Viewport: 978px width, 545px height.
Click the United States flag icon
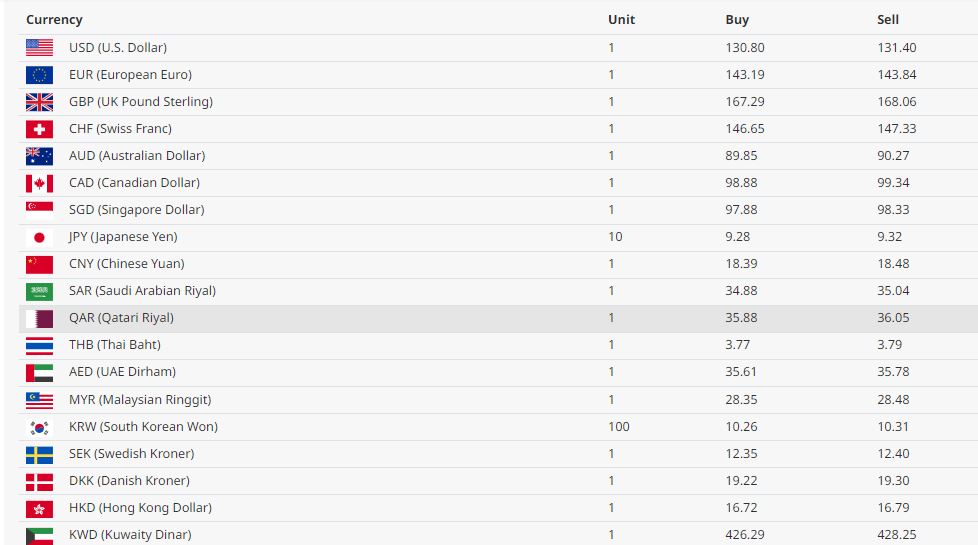tap(39, 47)
